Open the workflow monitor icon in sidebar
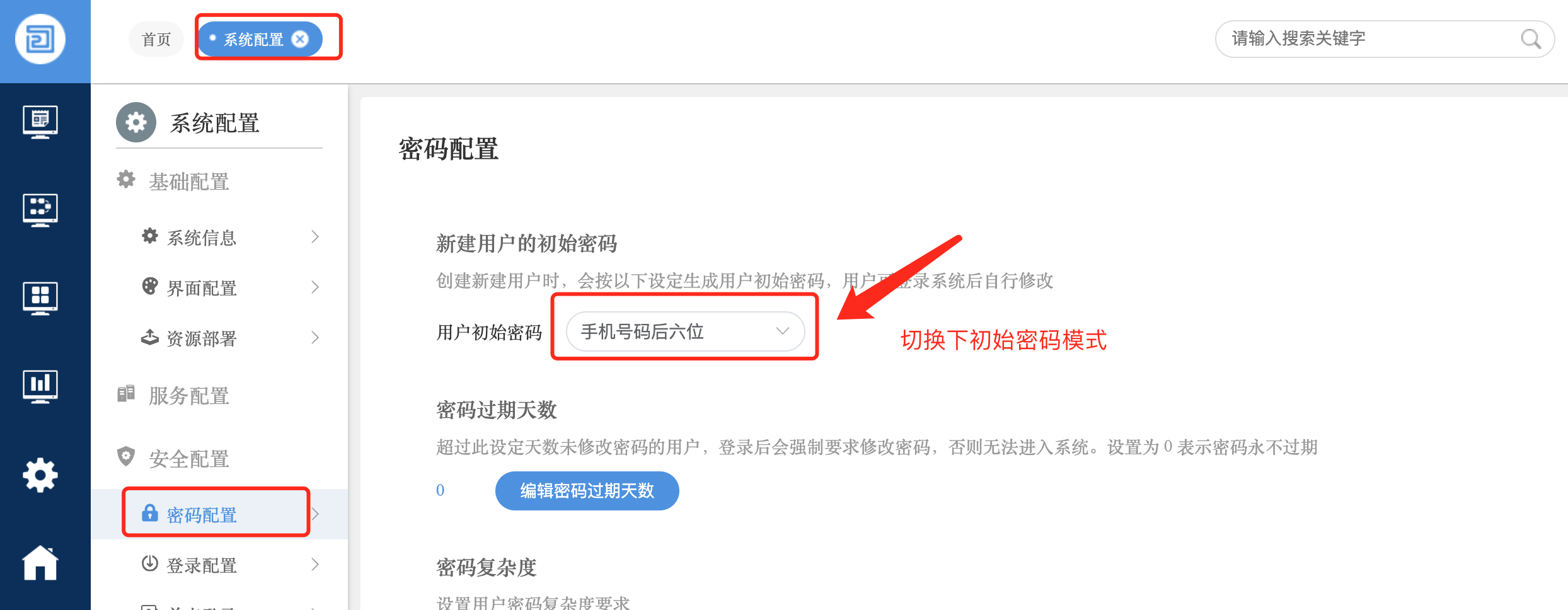The height and width of the screenshot is (610, 1568). [40, 210]
